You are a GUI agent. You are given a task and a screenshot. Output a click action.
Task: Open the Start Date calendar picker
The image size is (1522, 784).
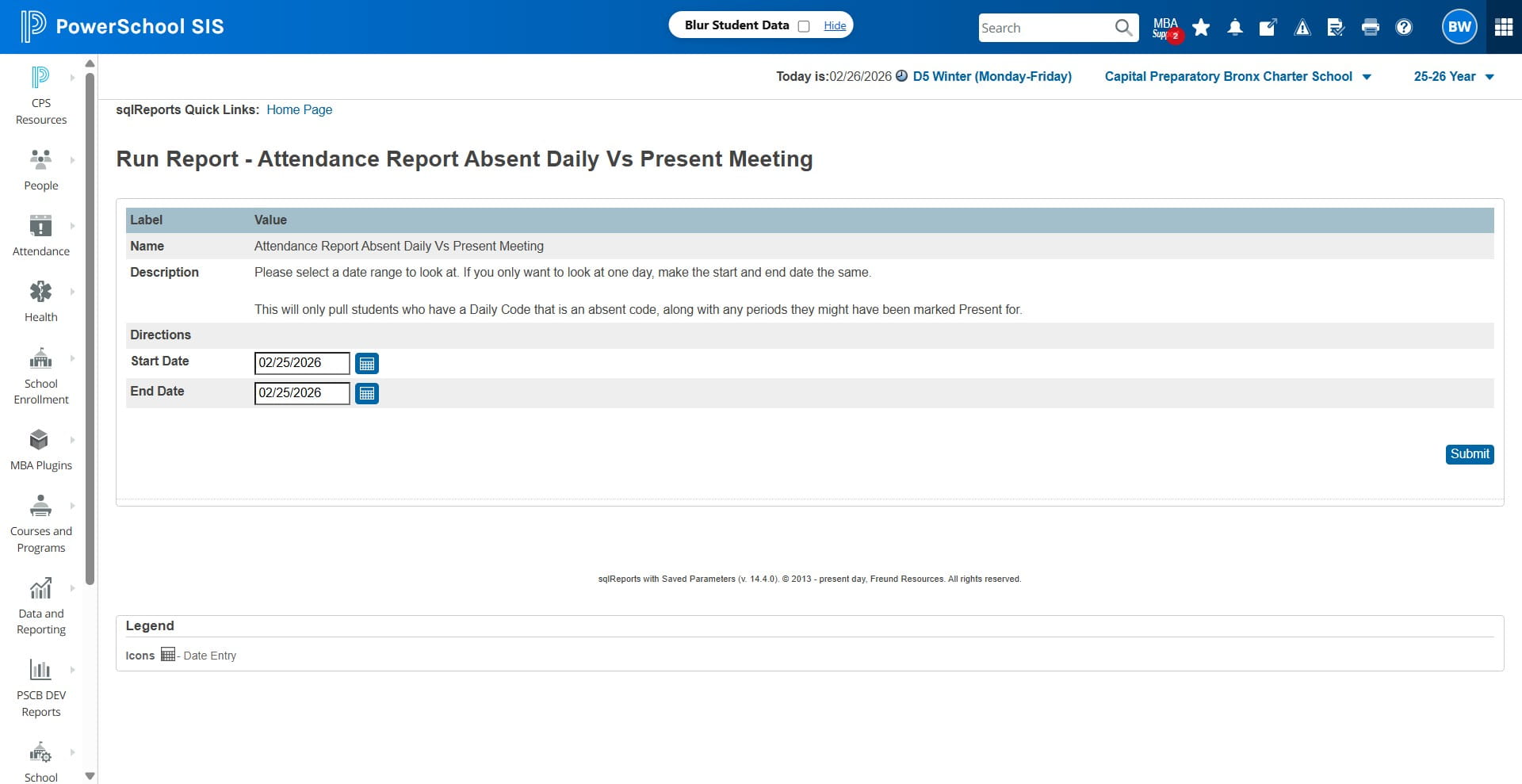point(367,363)
